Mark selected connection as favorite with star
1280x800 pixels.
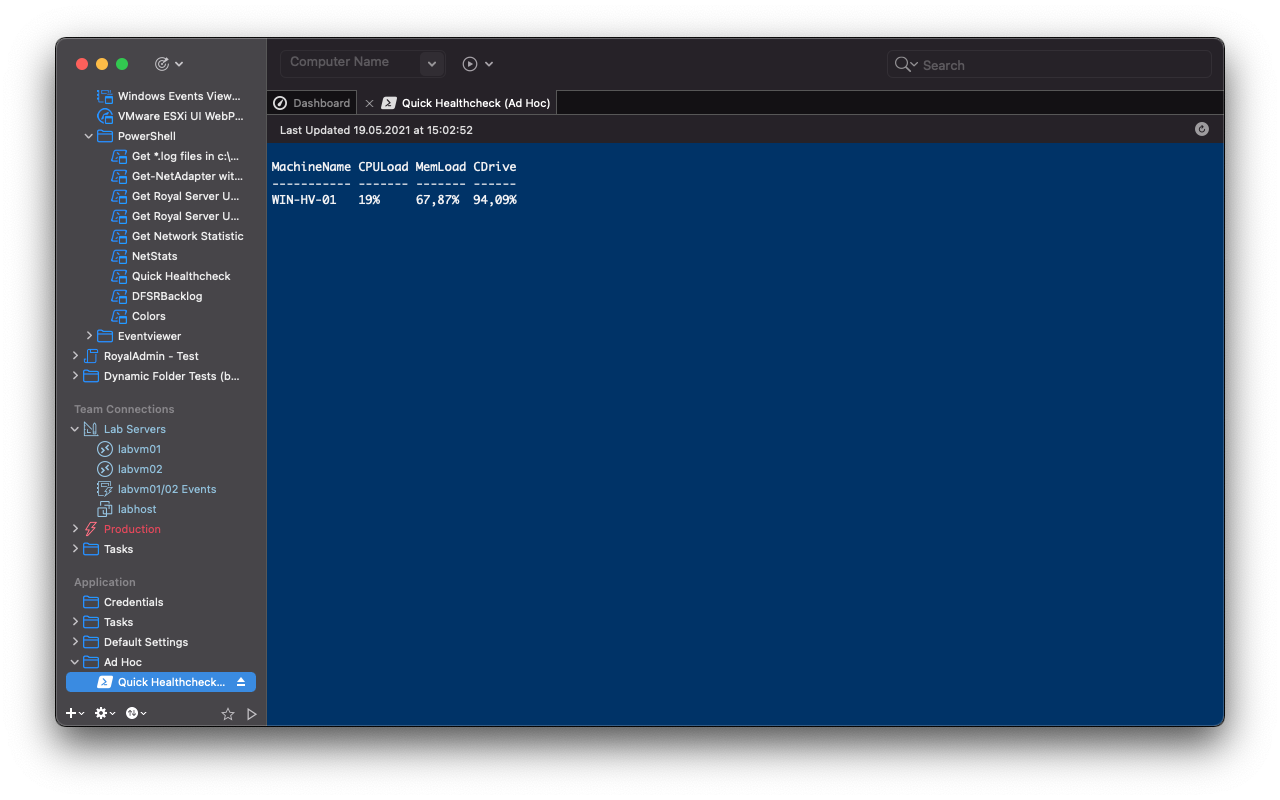(x=227, y=713)
